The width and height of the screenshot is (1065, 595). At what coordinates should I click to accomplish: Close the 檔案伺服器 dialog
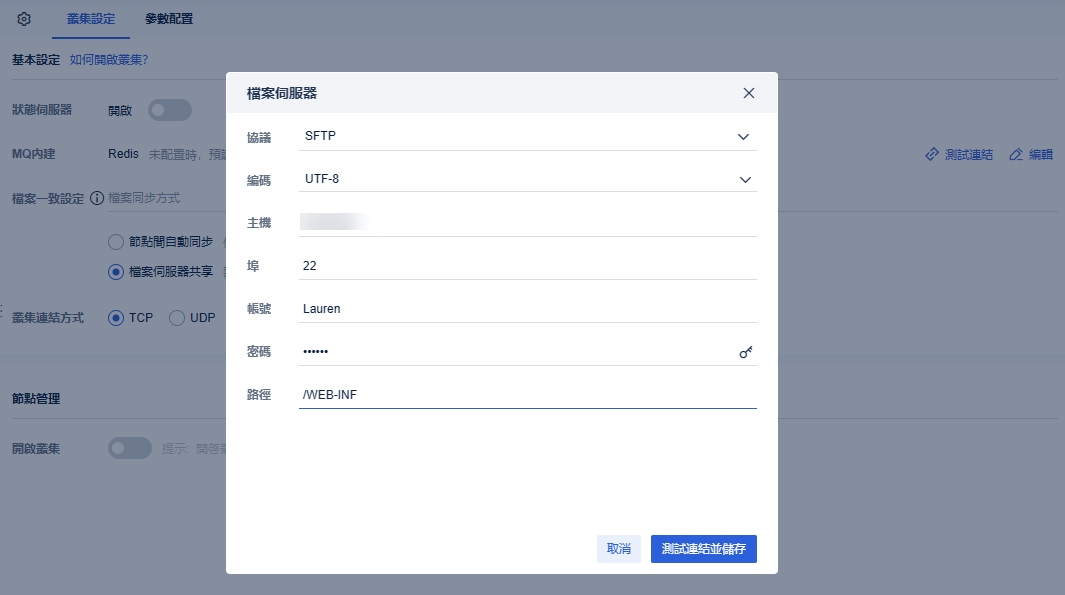click(748, 92)
